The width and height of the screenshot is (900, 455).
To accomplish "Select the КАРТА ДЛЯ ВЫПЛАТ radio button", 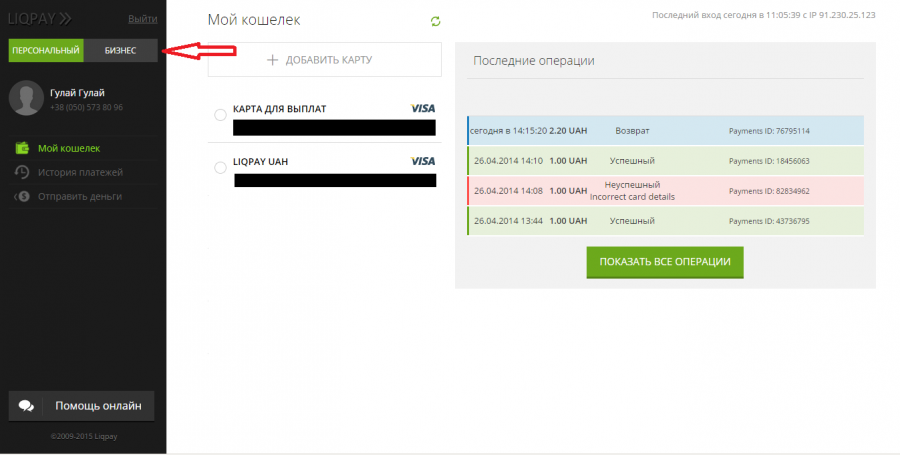I will tap(220, 115).
